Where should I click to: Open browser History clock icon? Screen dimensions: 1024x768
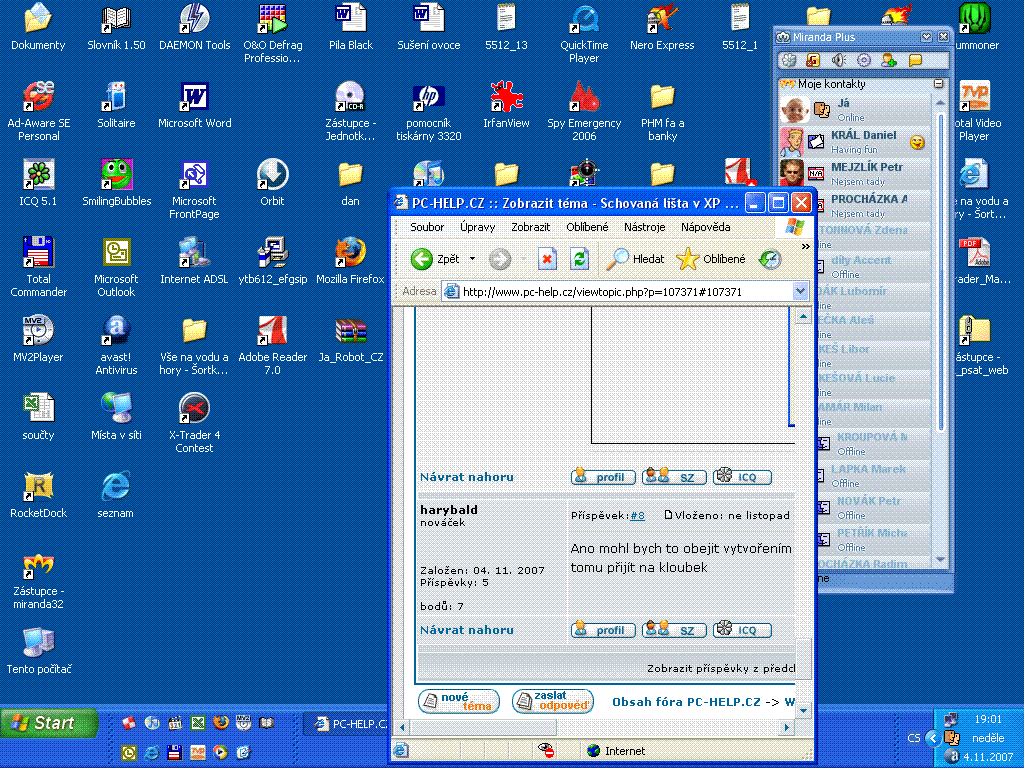[x=769, y=259]
